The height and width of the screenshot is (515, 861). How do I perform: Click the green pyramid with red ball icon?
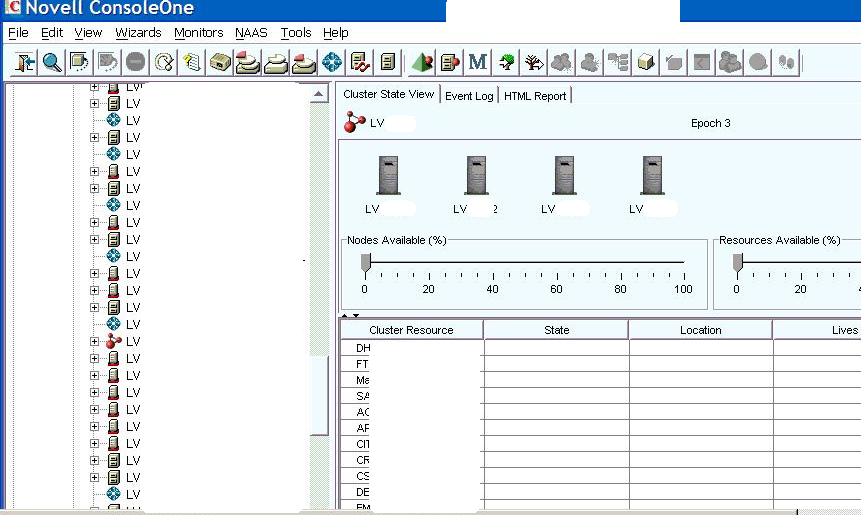422,62
